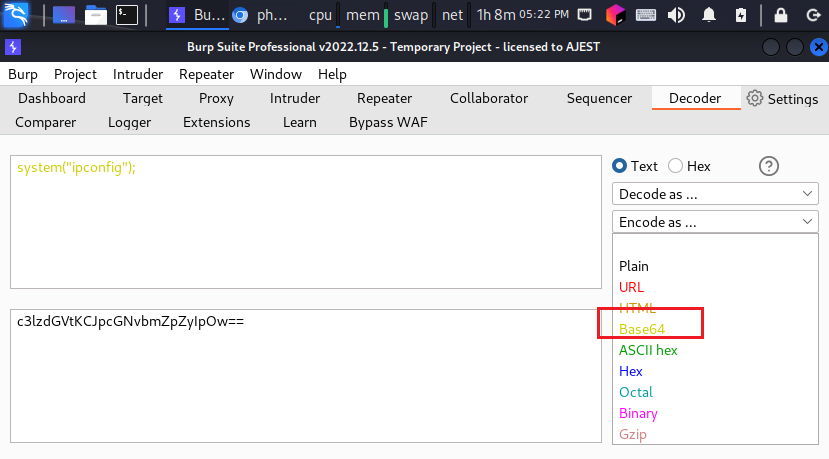Open the Intruder menu
Image resolution: width=829 pixels, height=459 pixels.
(137, 74)
